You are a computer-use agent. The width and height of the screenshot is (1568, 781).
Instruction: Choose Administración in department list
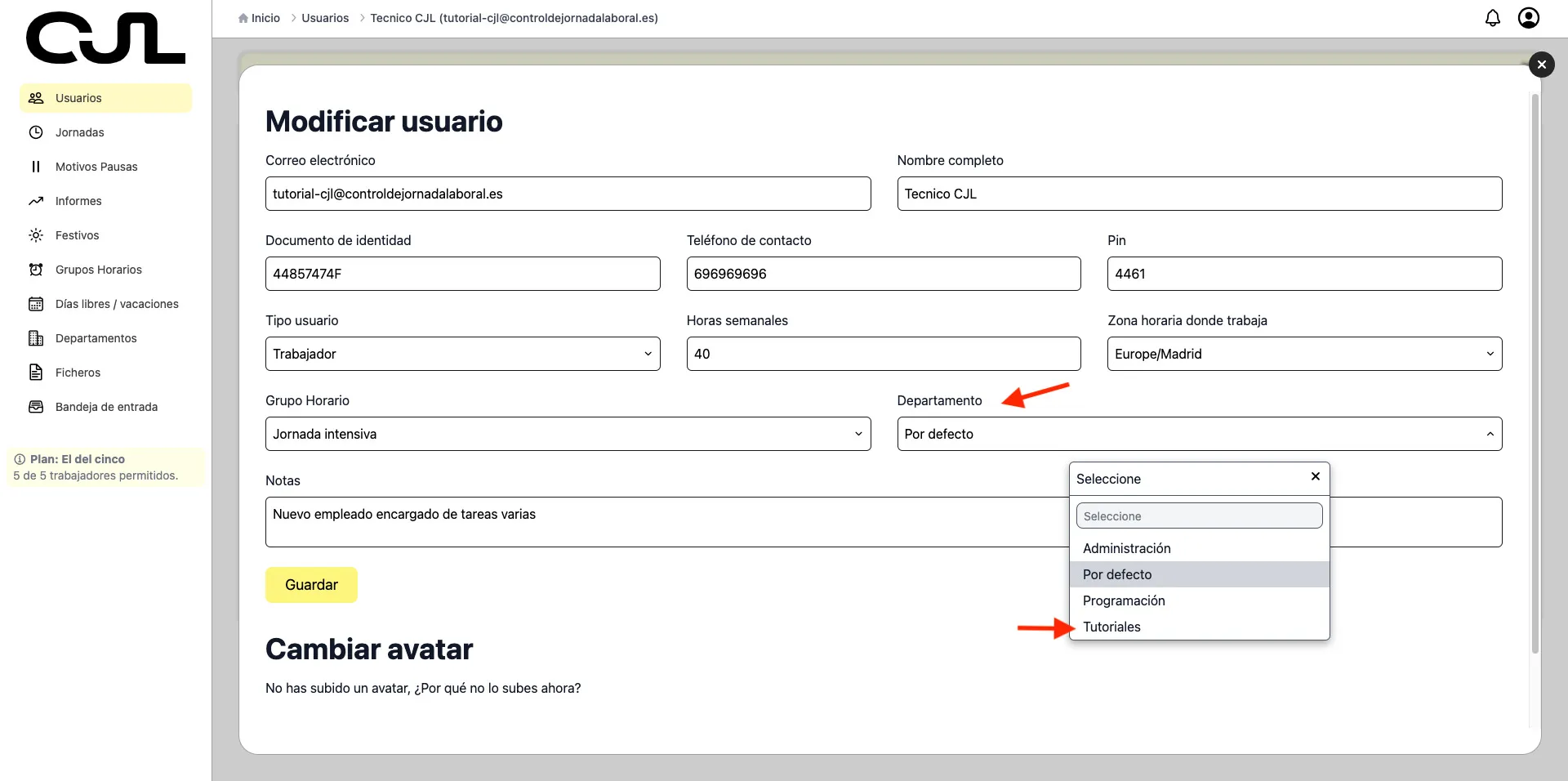tap(1126, 548)
